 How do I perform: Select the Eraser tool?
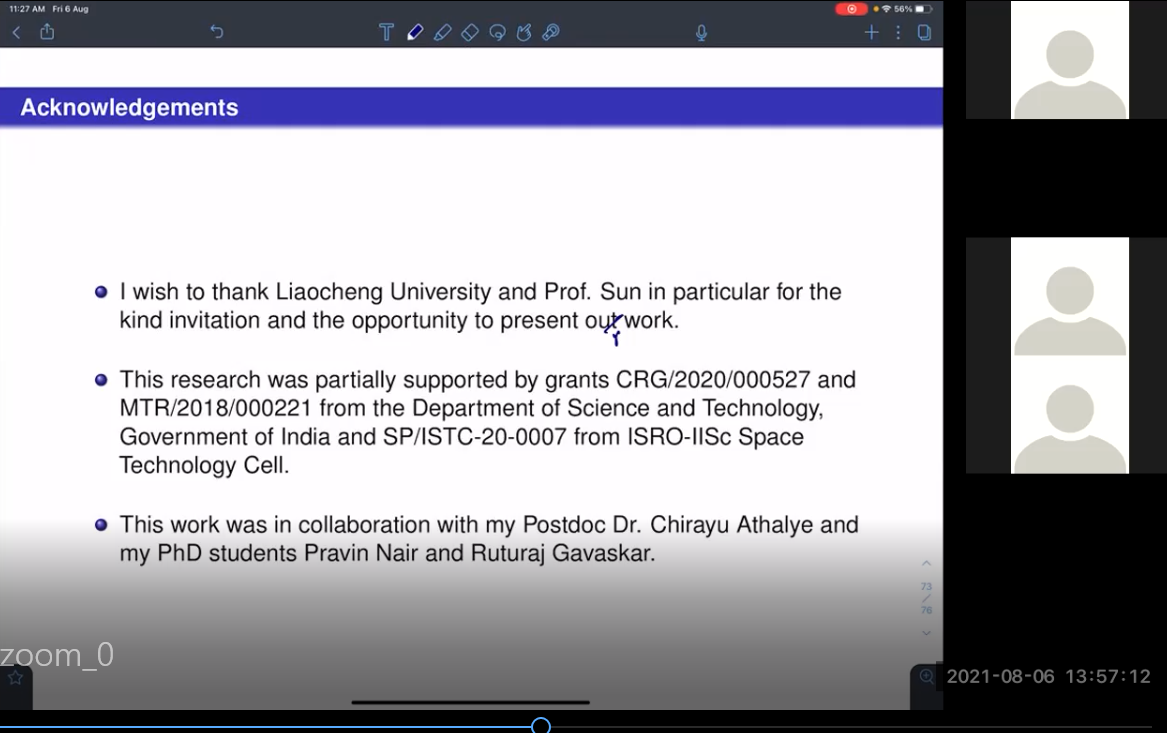(x=470, y=33)
